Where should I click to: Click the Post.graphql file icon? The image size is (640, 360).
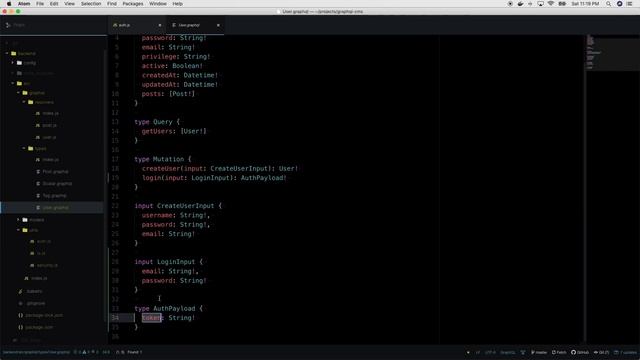coord(38,172)
